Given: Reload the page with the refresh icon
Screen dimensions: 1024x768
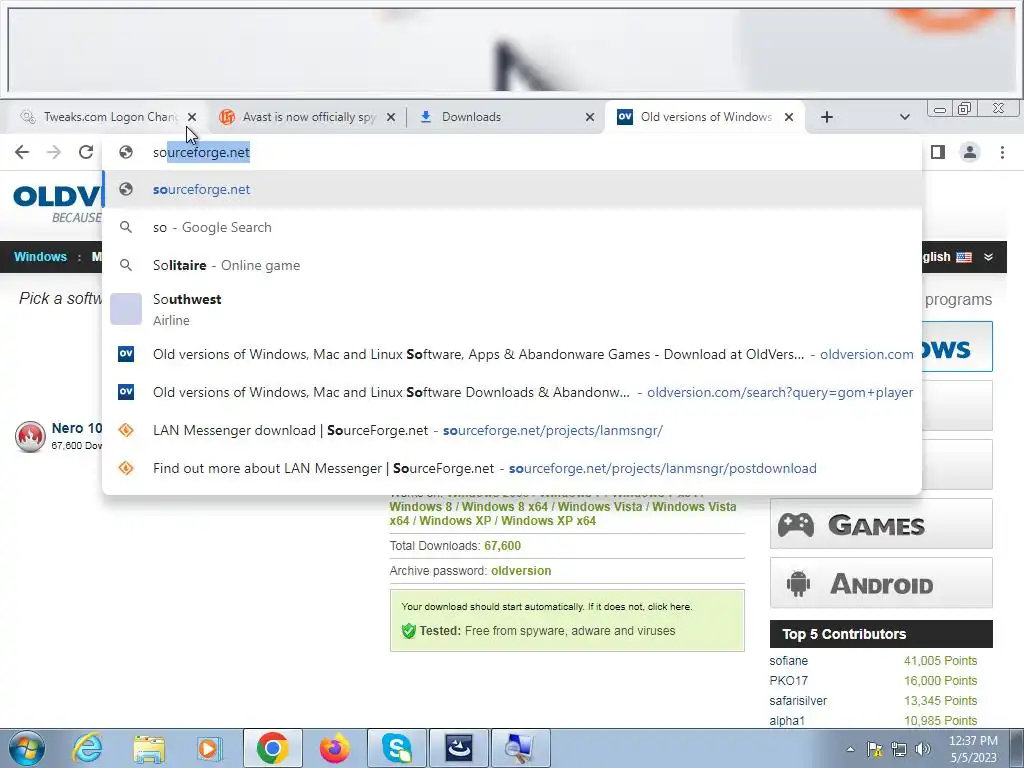Looking at the screenshot, I should tap(86, 152).
